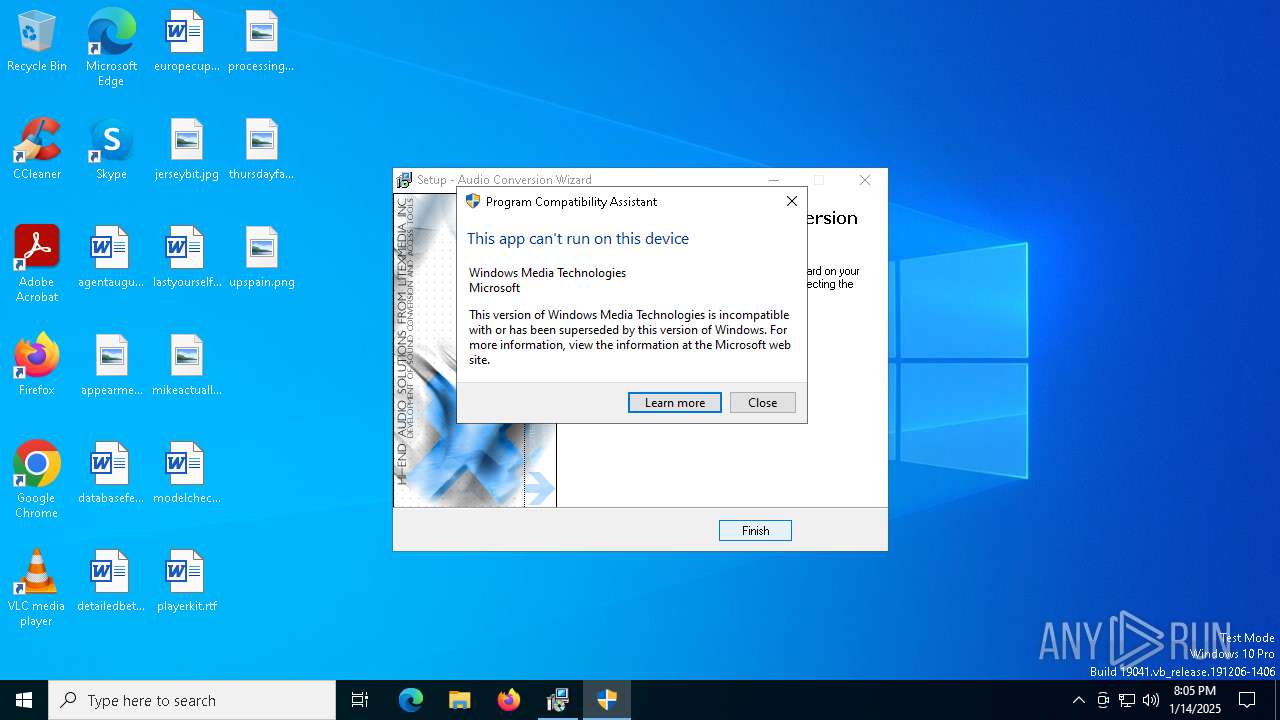Select the processing image file icon
Image resolution: width=1280 pixels, height=720 pixels.
tap(261, 41)
